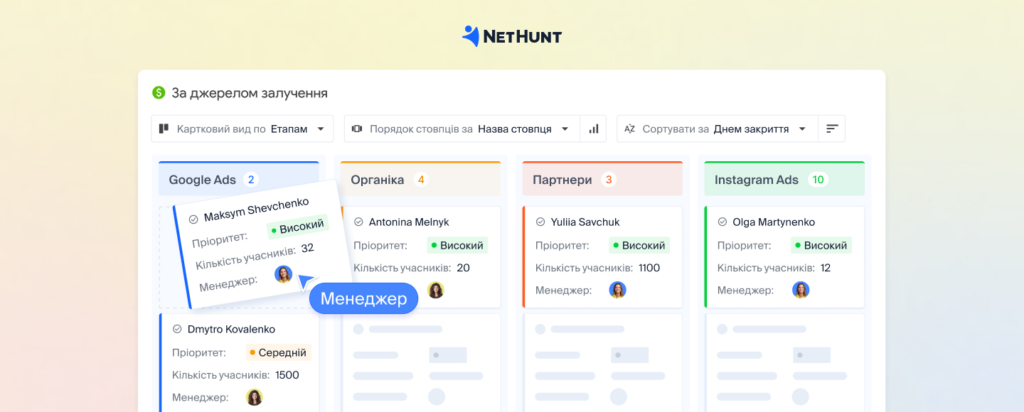This screenshot has height=412, width=1024.
Task: Select the Instagram Ads column header
Action: (x=784, y=179)
